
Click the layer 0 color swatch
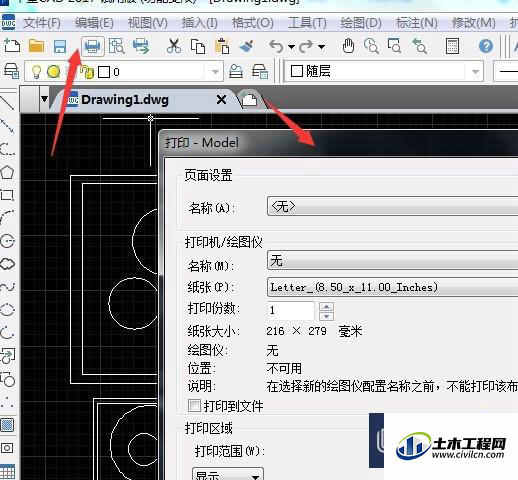(104, 72)
